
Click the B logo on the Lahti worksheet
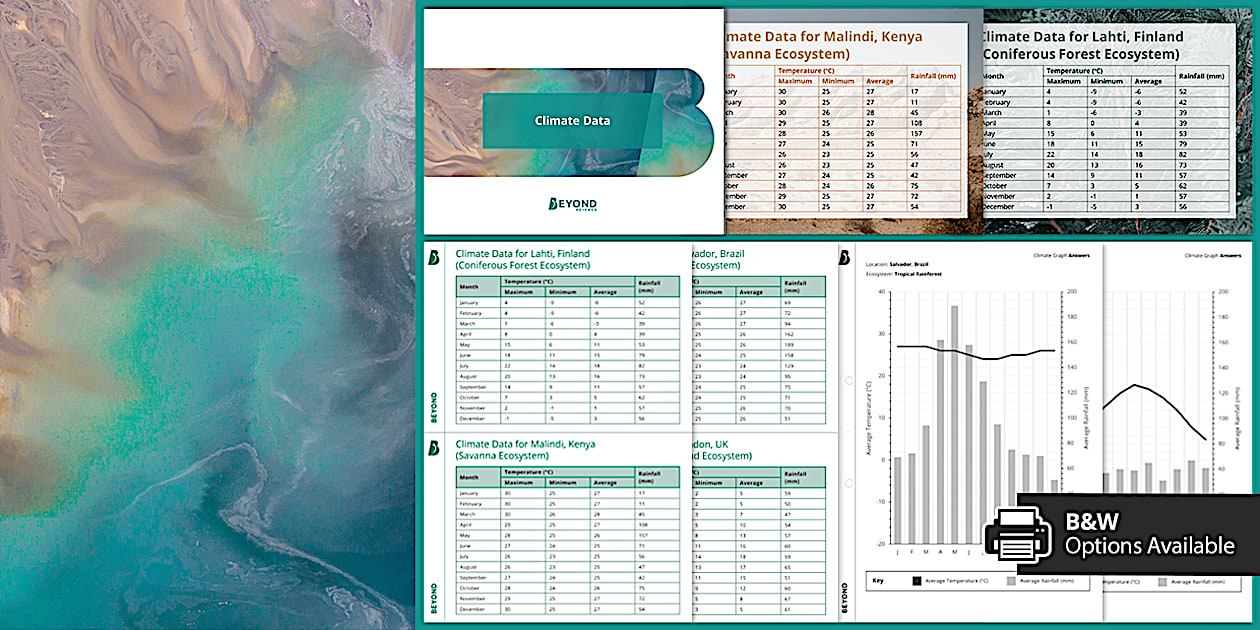point(433,259)
